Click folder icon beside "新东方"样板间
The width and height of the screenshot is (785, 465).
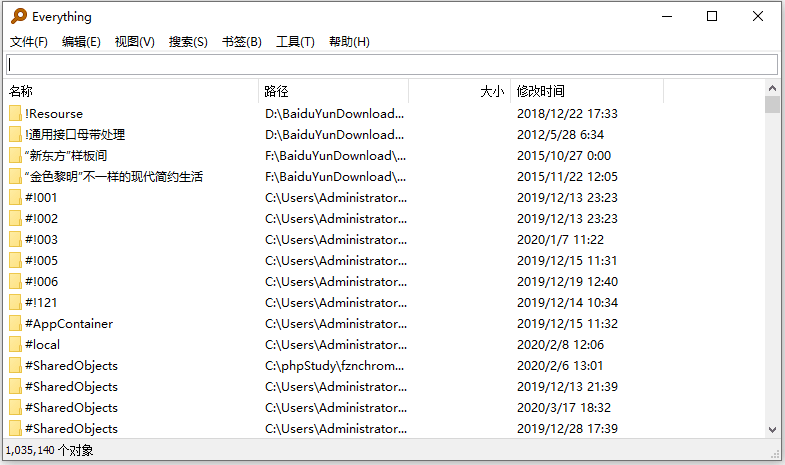click(x=15, y=156)
